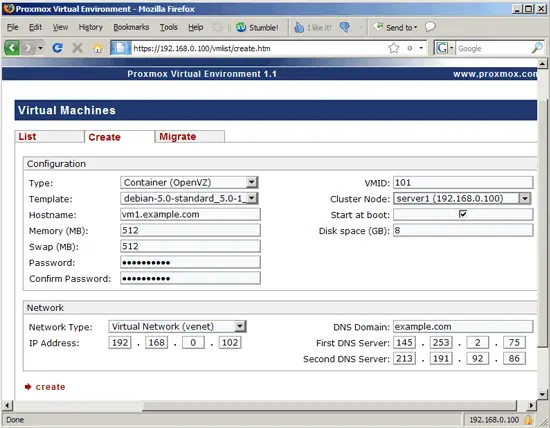Open the Bookmarks menu
The image size is (550, 428).
click(131, 27)
